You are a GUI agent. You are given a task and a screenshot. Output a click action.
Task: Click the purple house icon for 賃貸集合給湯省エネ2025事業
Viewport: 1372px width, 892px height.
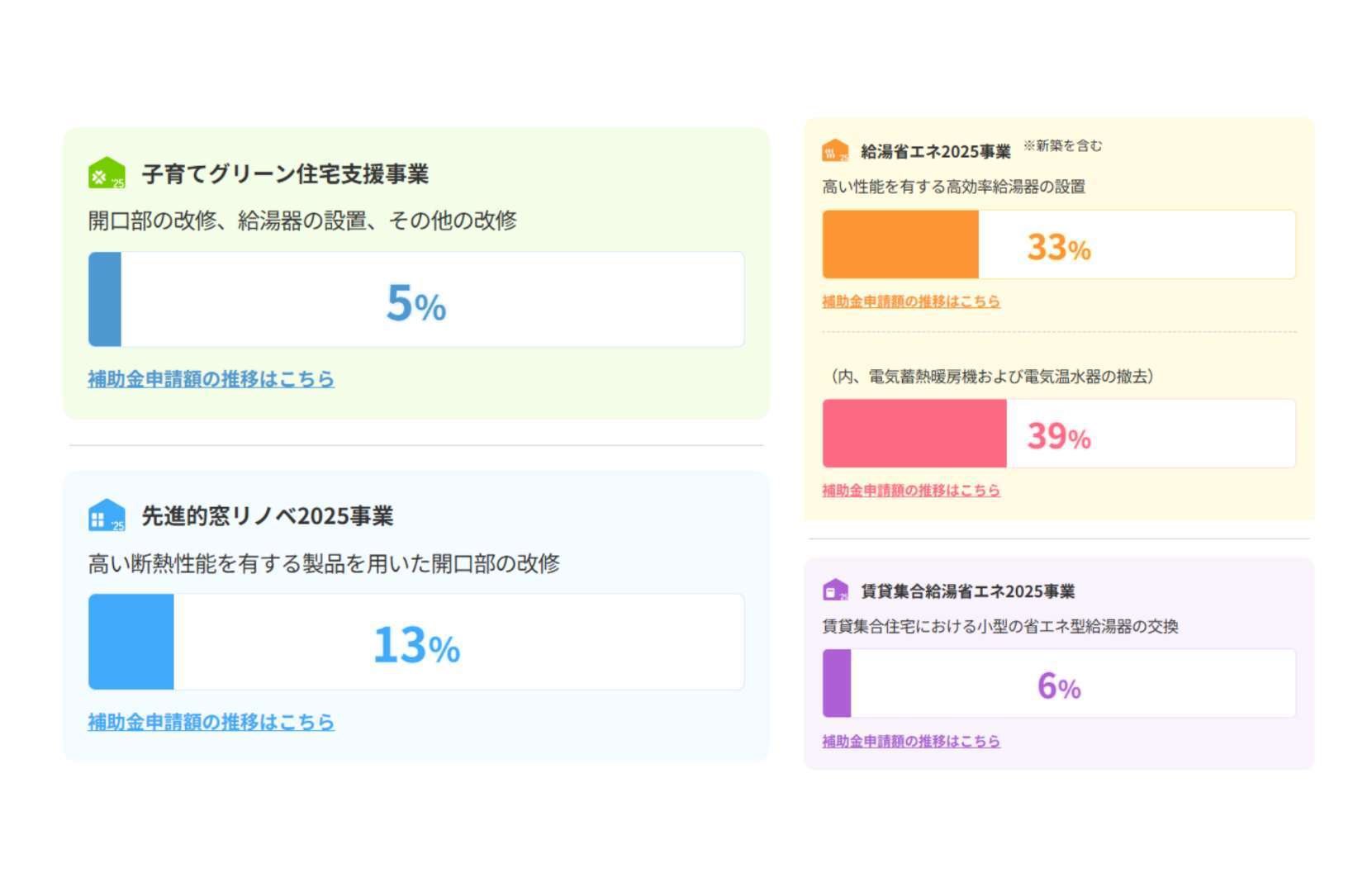click(835, 590)
